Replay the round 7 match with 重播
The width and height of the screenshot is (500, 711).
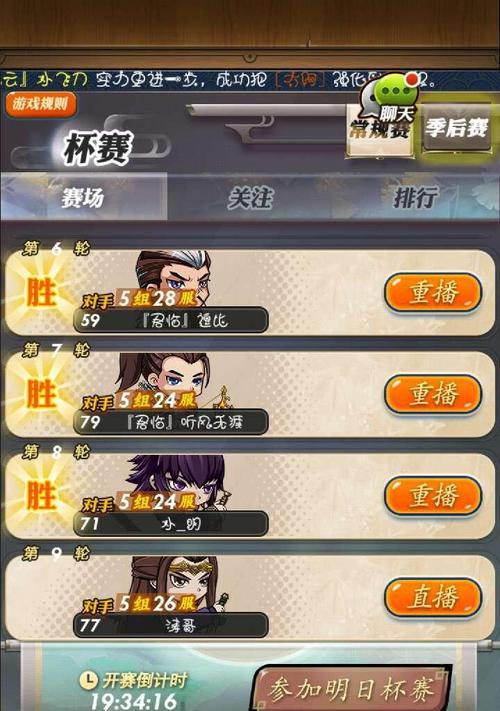tap(433, 394)
